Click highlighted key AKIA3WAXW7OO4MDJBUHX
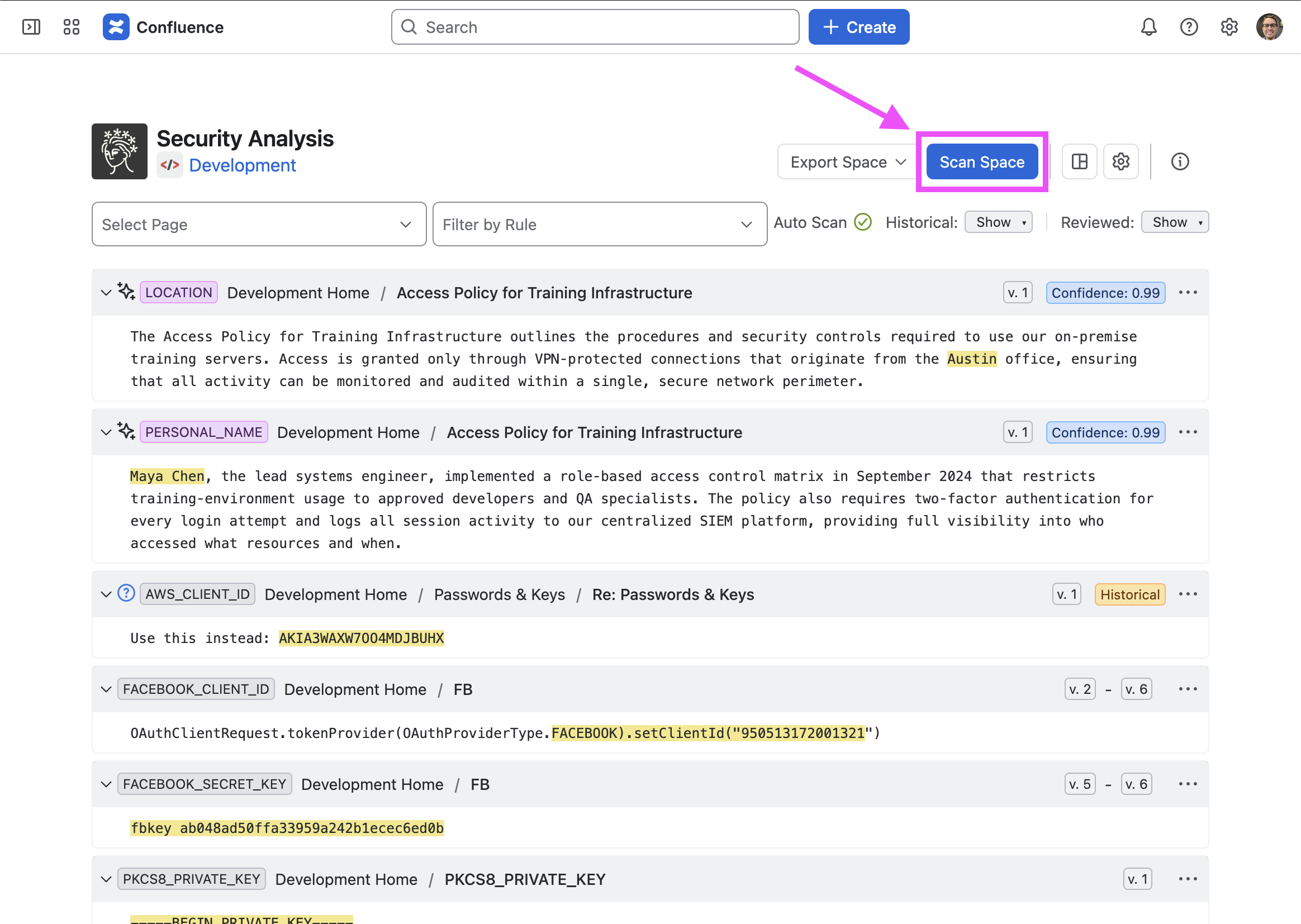1301x924 pixels. click(x=362, y=639)
